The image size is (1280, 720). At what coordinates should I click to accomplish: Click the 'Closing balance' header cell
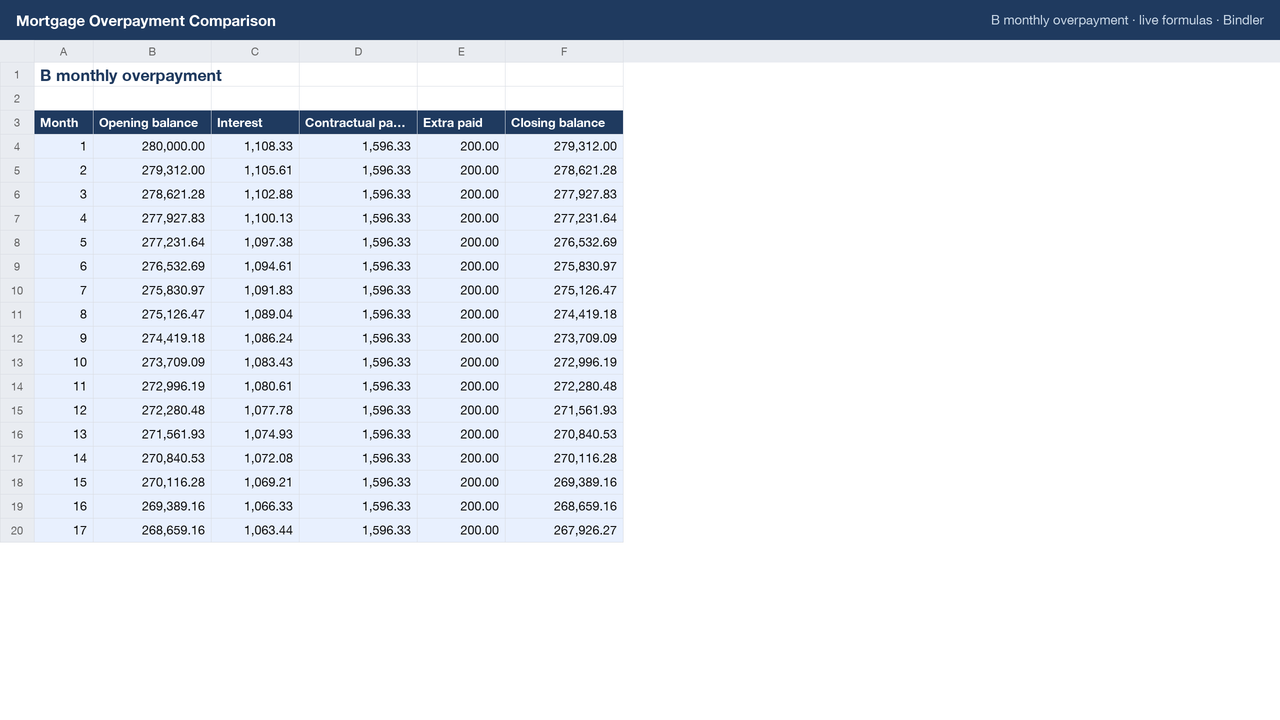(564, 123)
